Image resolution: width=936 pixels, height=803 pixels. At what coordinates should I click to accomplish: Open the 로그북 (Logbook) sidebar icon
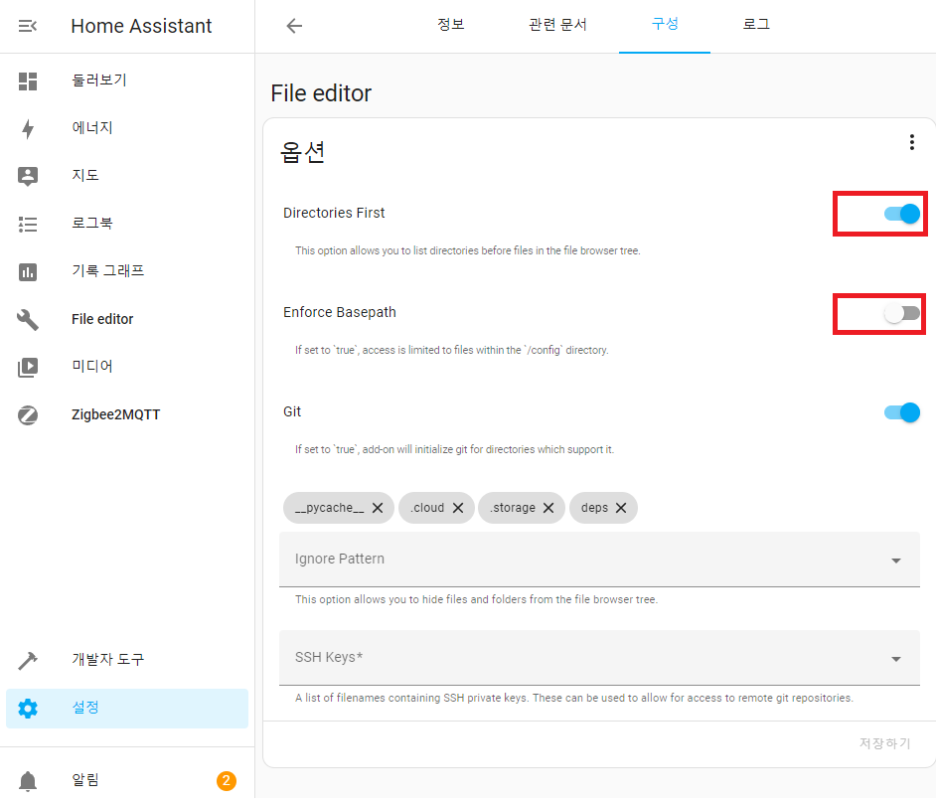28,223
